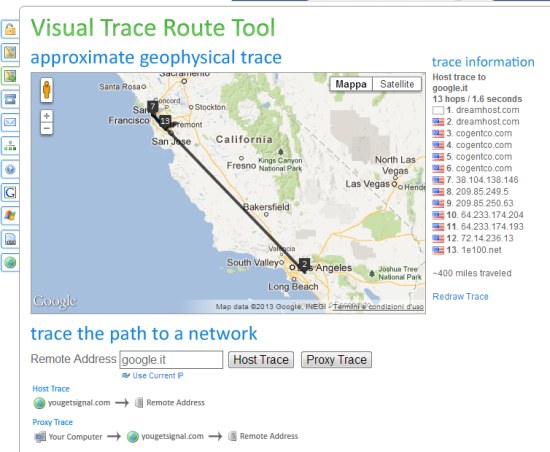Open the green globe tool in sidebar
550x452 pixels.
(x=10, y=262)
